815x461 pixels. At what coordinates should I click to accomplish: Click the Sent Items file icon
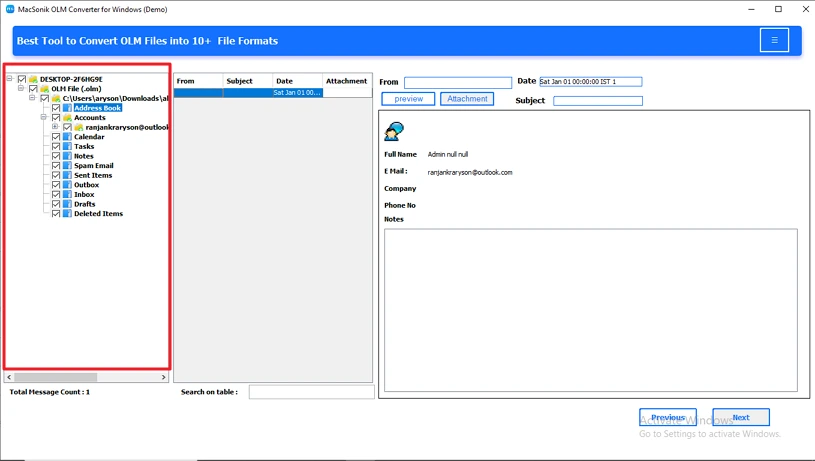coord(67,175)
